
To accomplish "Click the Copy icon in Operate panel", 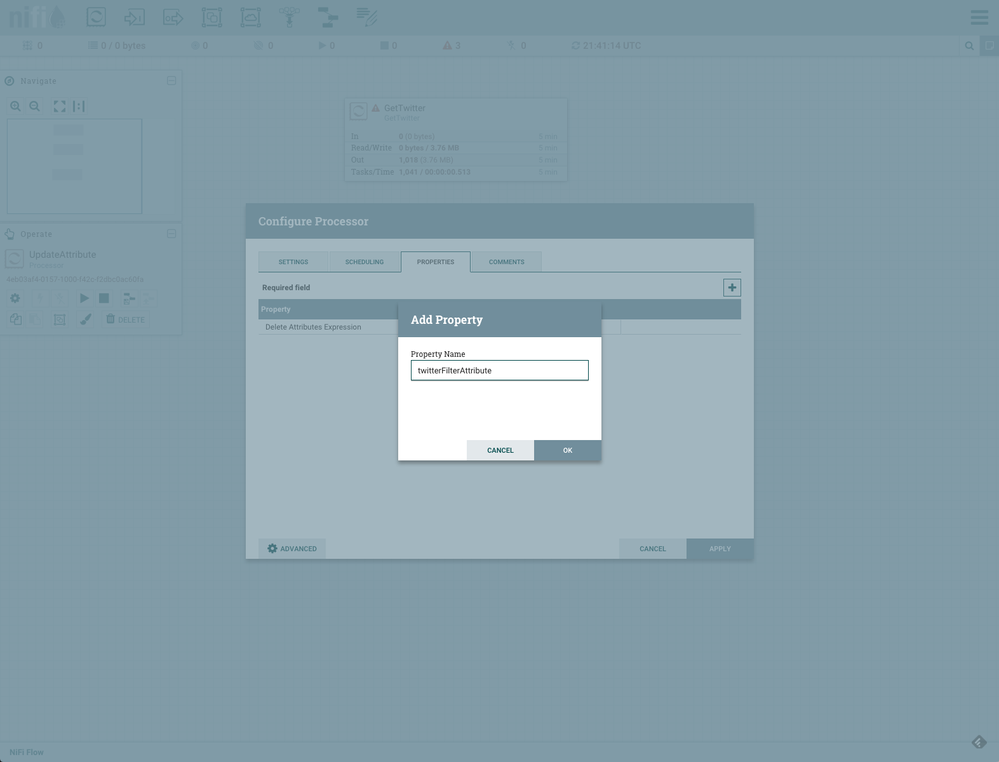I will pos(15,319).
